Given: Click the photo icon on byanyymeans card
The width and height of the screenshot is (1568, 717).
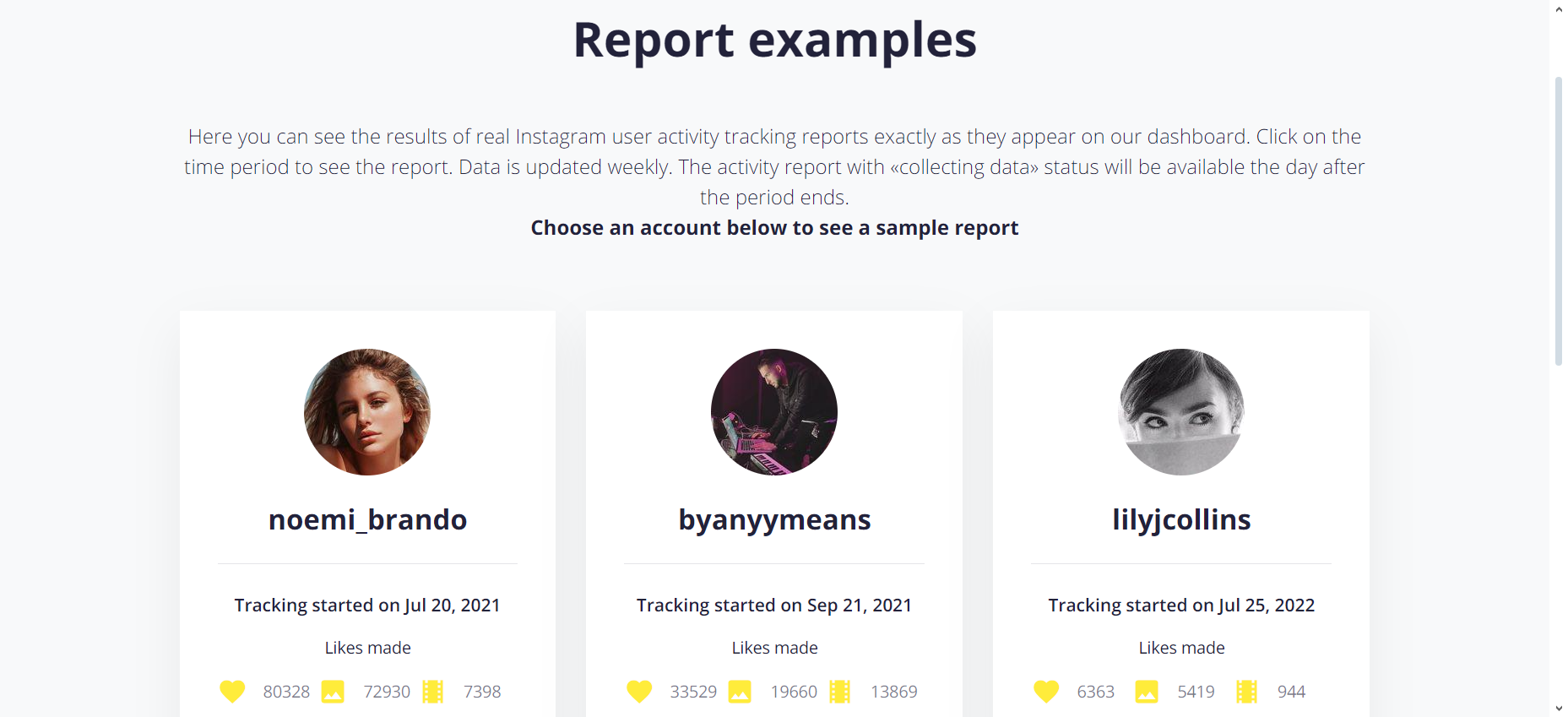Looking at the screenshot, I should click(x=740, y=692).
